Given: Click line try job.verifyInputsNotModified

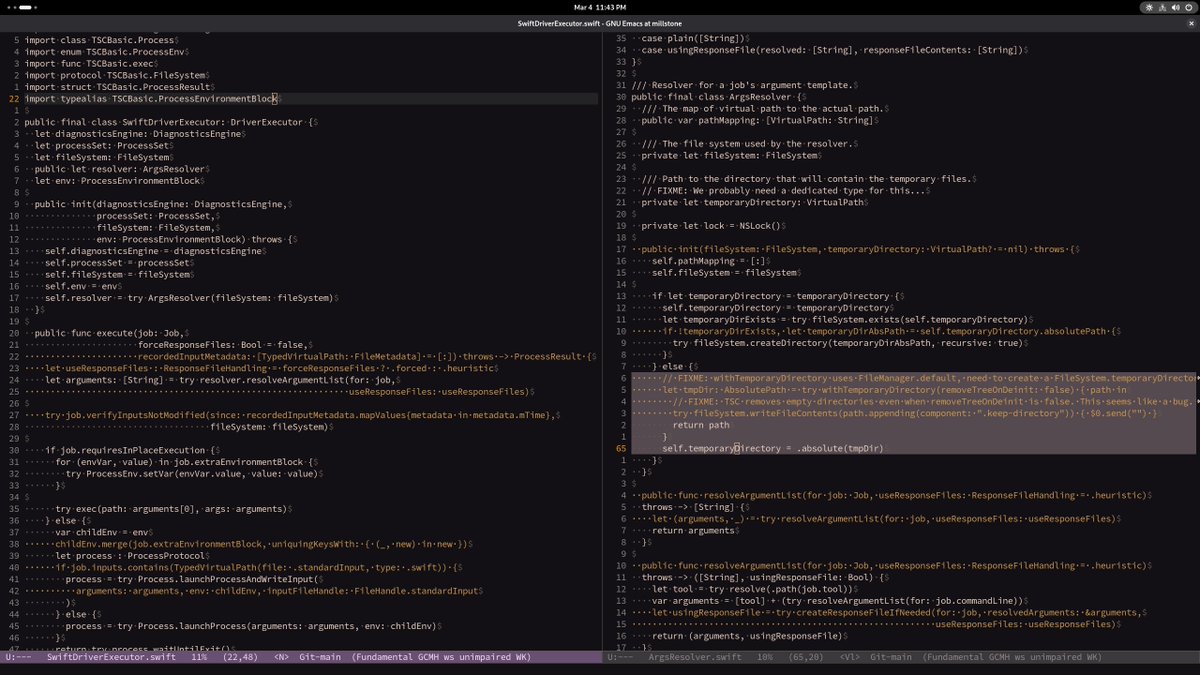Looking at the screenshot, I should click(x=301, y=415).
